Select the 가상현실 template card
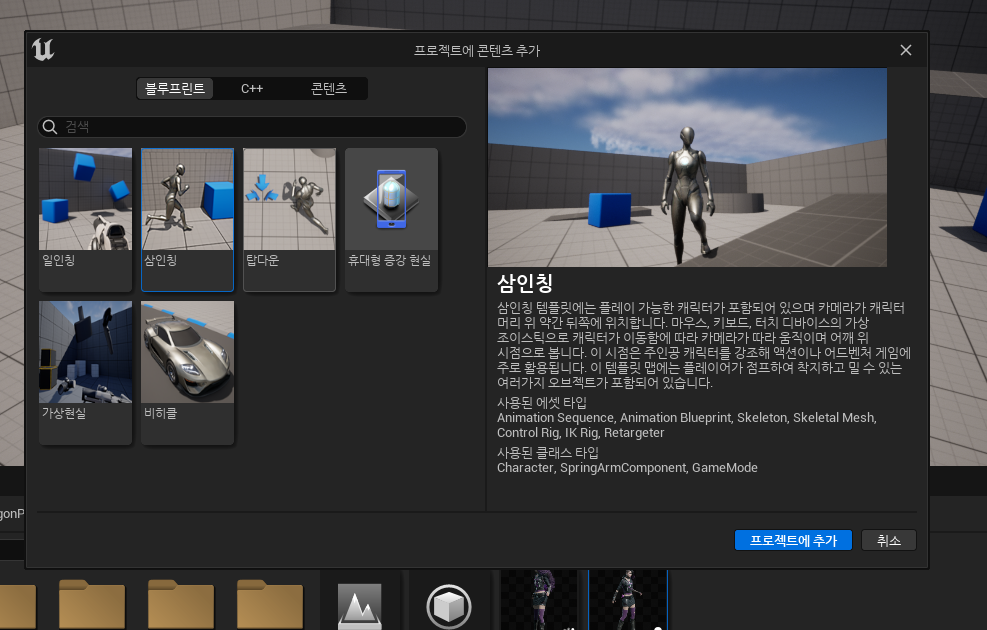Viewport: 987px width, 630px height. 86,373
